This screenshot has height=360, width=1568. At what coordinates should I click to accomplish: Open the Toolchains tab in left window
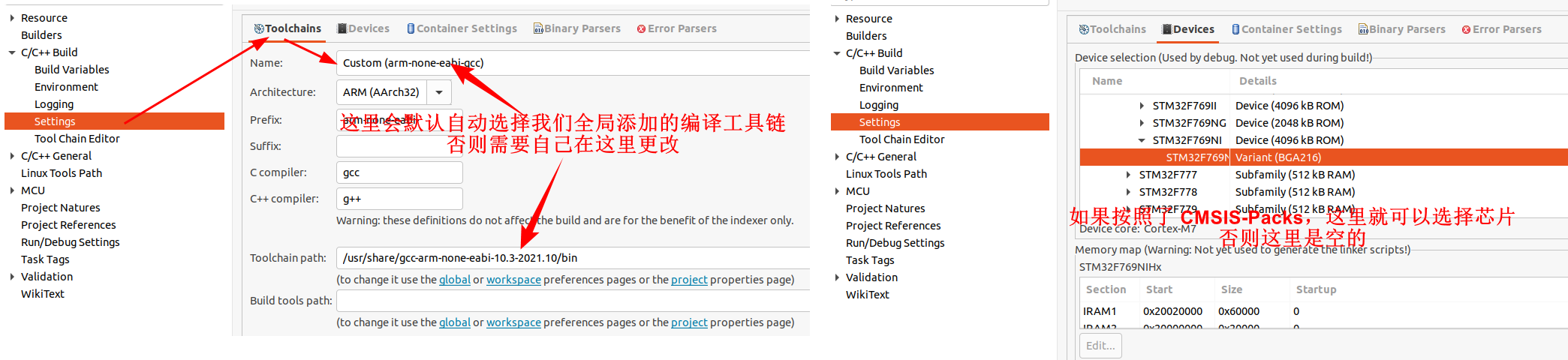[287, 28]
